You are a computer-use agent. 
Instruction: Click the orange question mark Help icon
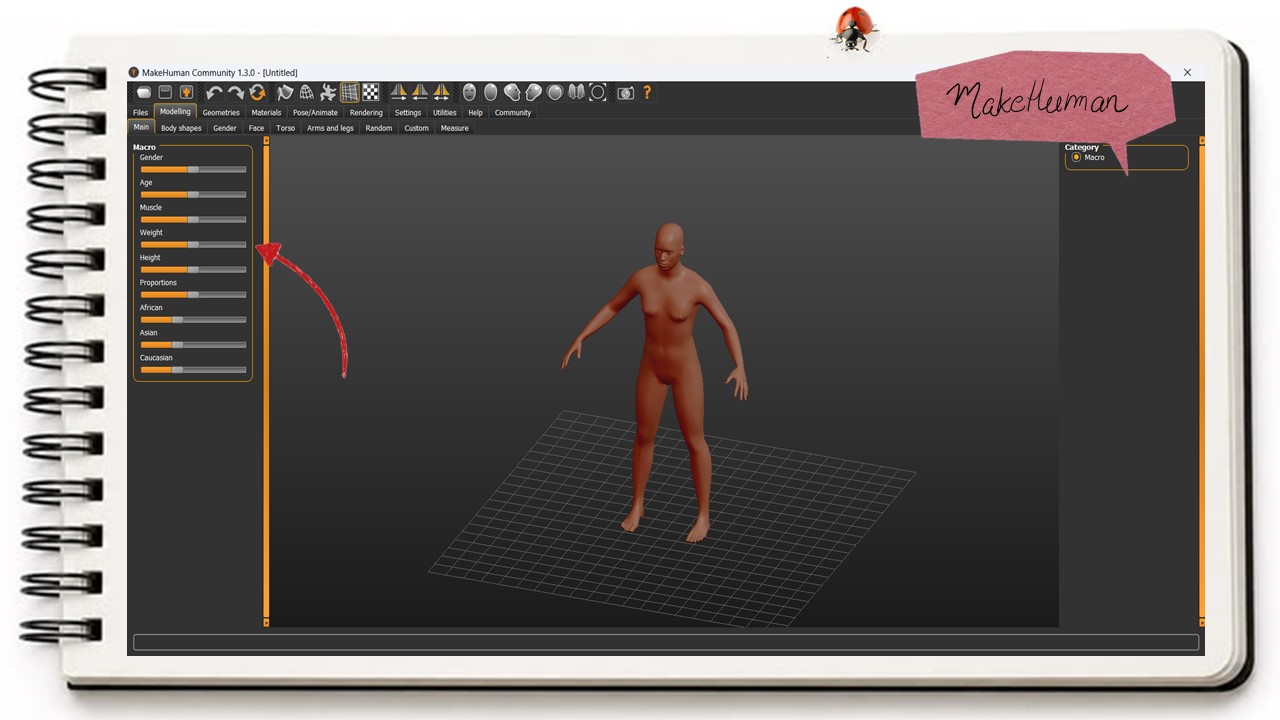click(x=647, y=93)
